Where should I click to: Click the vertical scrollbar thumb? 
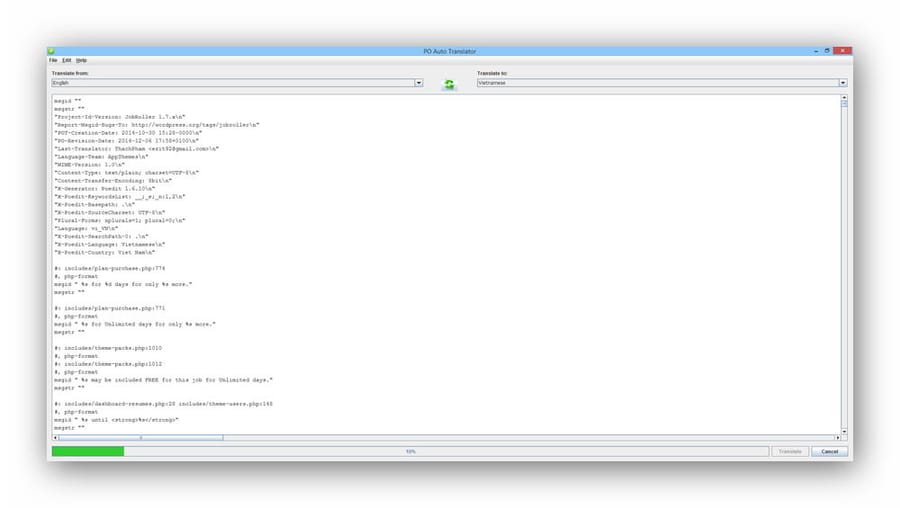click(x=844, y=104)
